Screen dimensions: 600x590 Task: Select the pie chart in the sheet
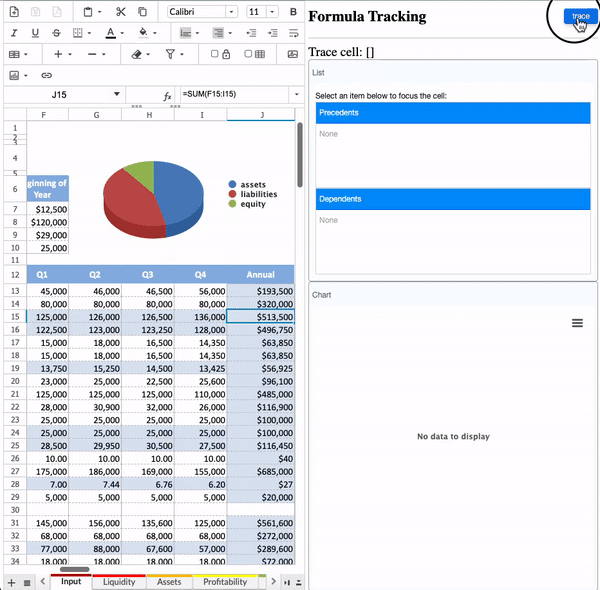point(153,199)
